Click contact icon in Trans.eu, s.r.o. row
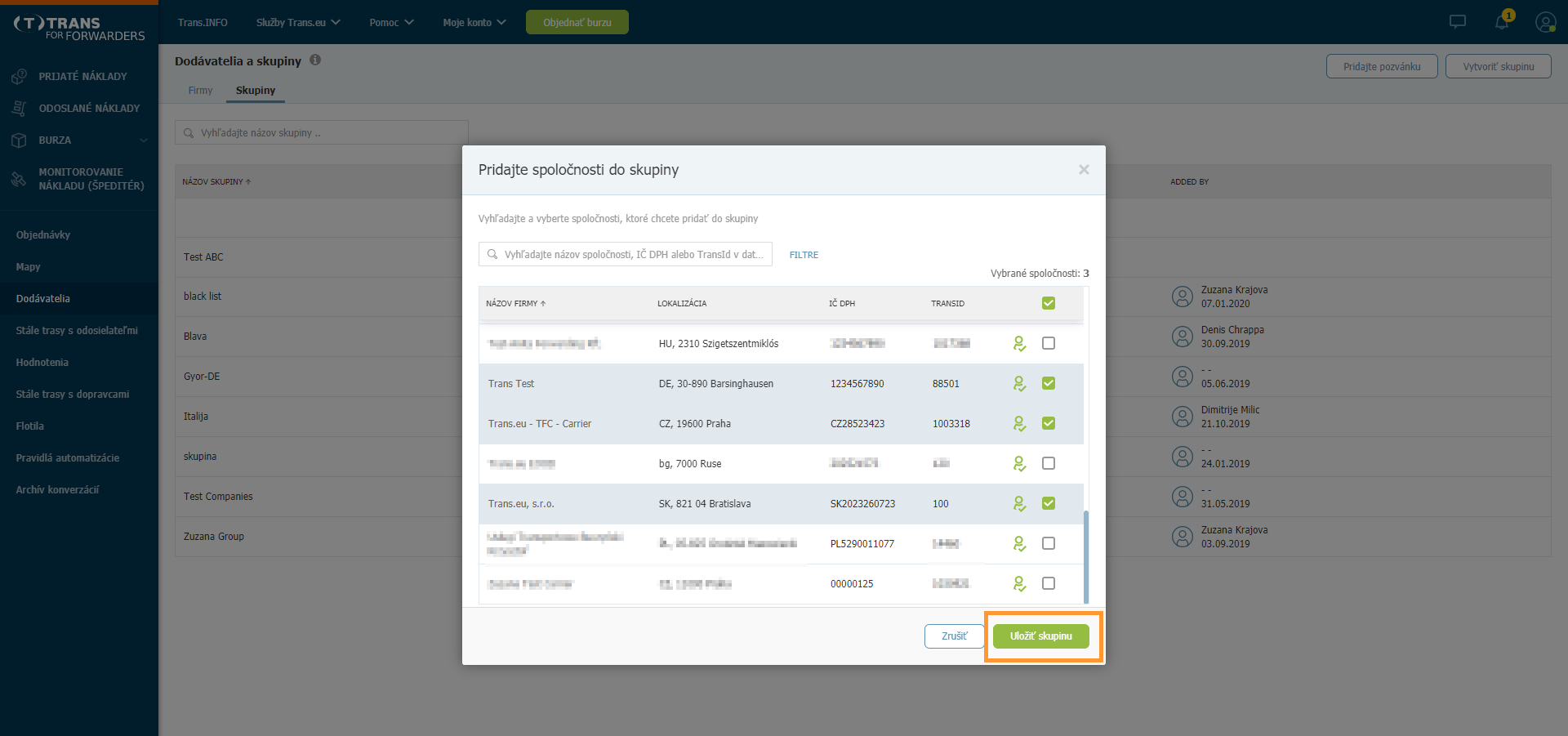Image resolution: width=1568 pixels, height=736 pixels. tap(1019, 503)
